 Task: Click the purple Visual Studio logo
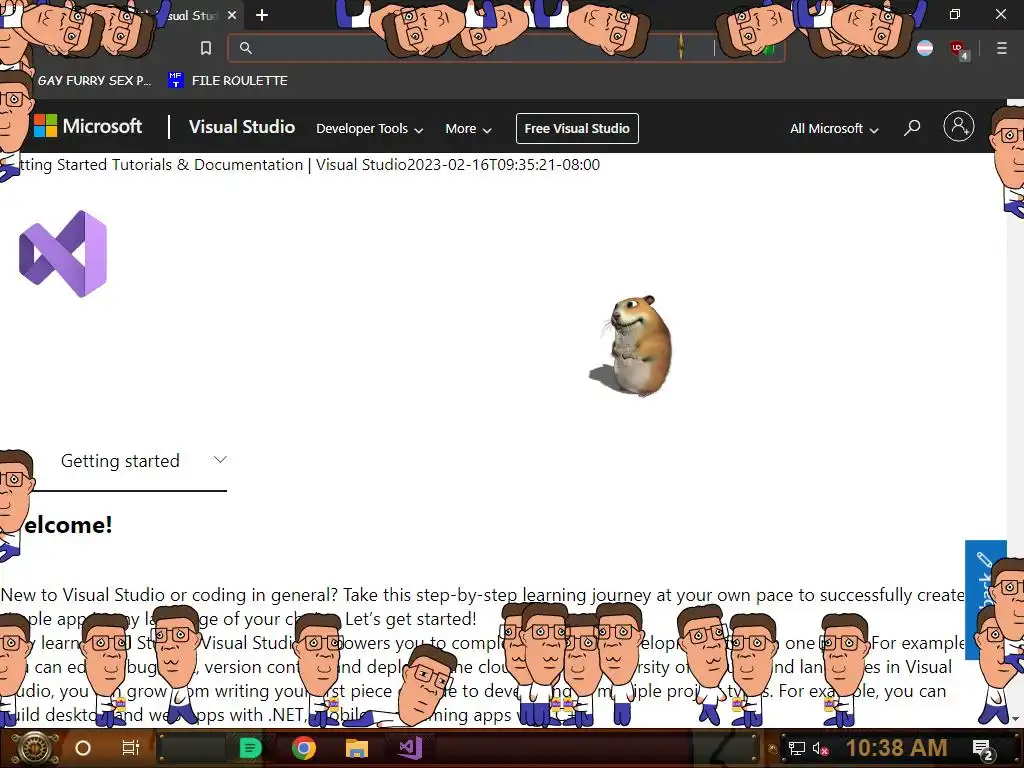click(x=63, y=254)
